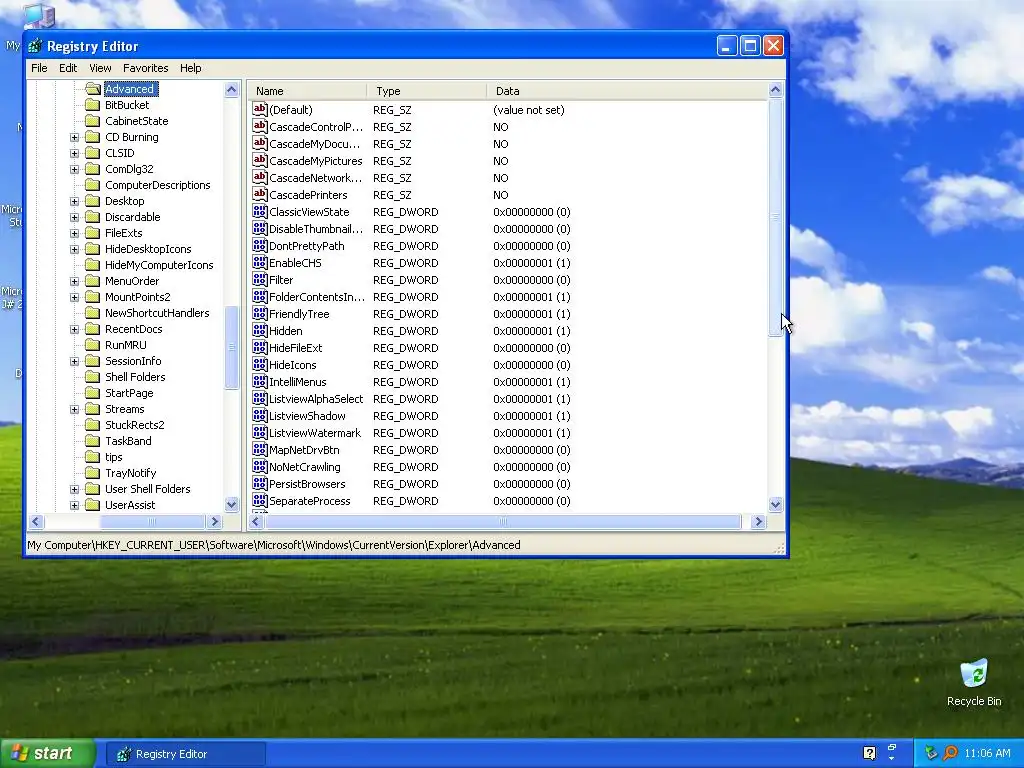Screen dimensions: 1024x768
Task: Expand the UserAssist key
Action: [x=74, y=505]
